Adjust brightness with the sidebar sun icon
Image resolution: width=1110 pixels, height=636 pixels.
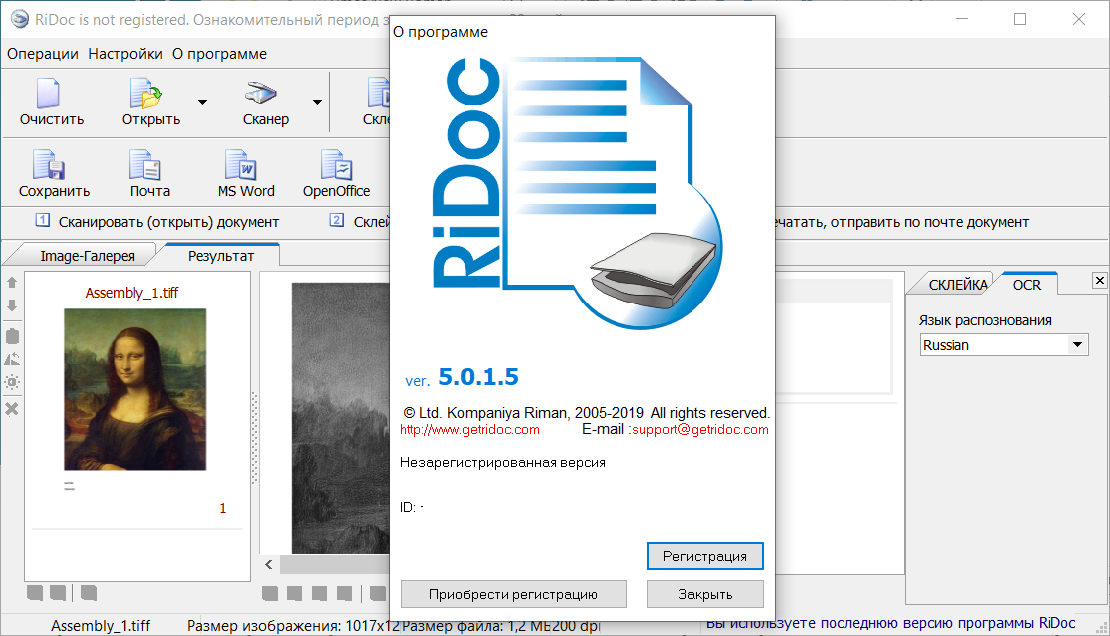(x=12, y=380)
